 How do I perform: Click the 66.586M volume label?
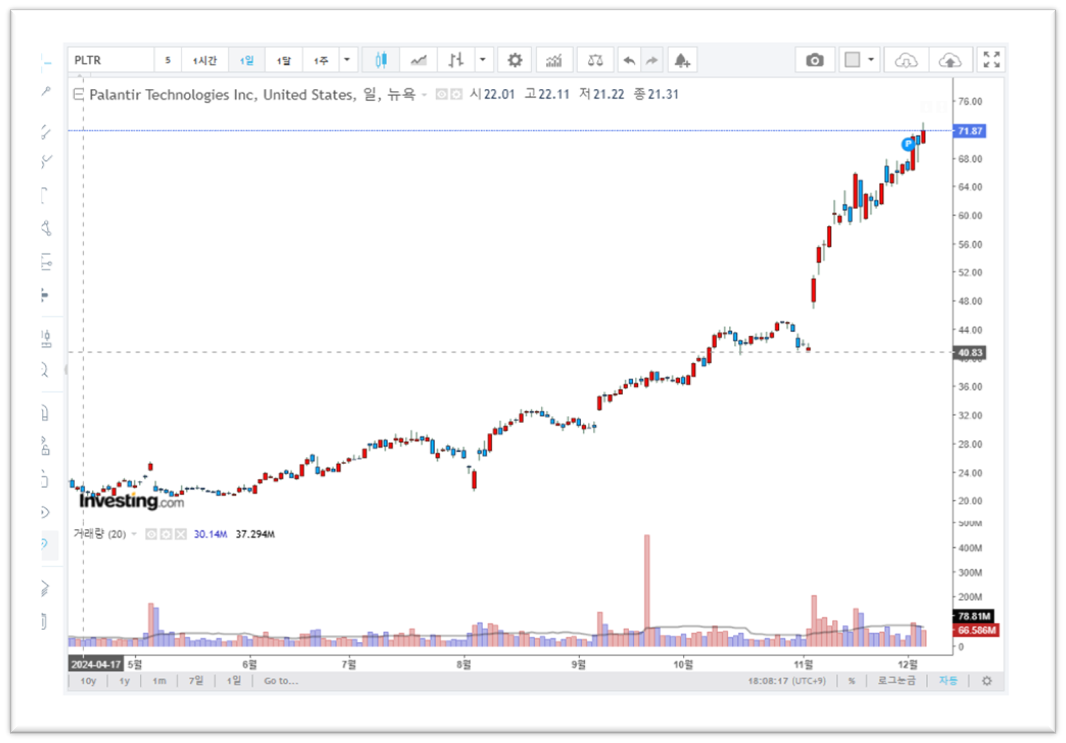(976, 630)
